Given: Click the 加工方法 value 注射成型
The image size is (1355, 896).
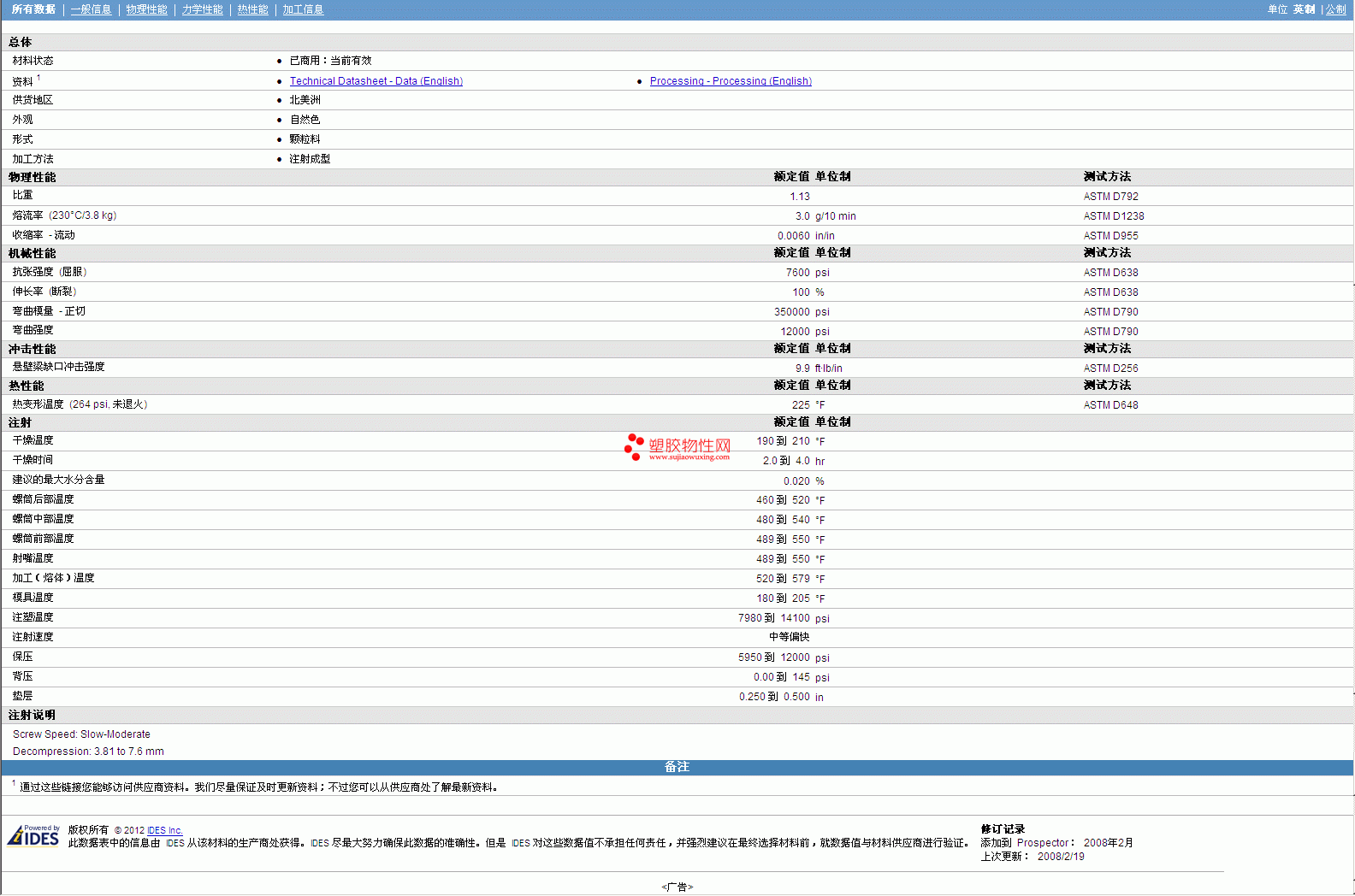Looking at the screenshot, I should coord(310,159).
